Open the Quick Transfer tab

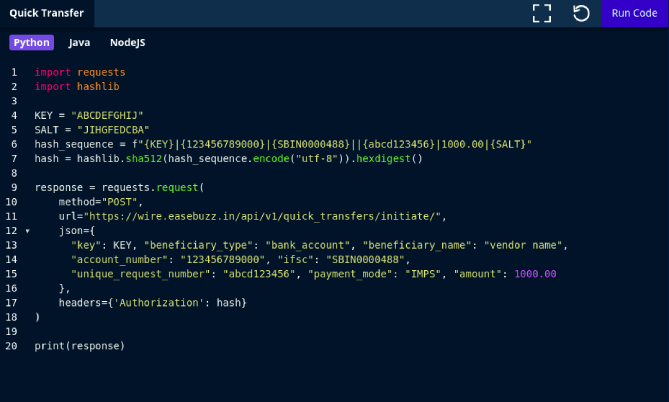coord(47,13)
